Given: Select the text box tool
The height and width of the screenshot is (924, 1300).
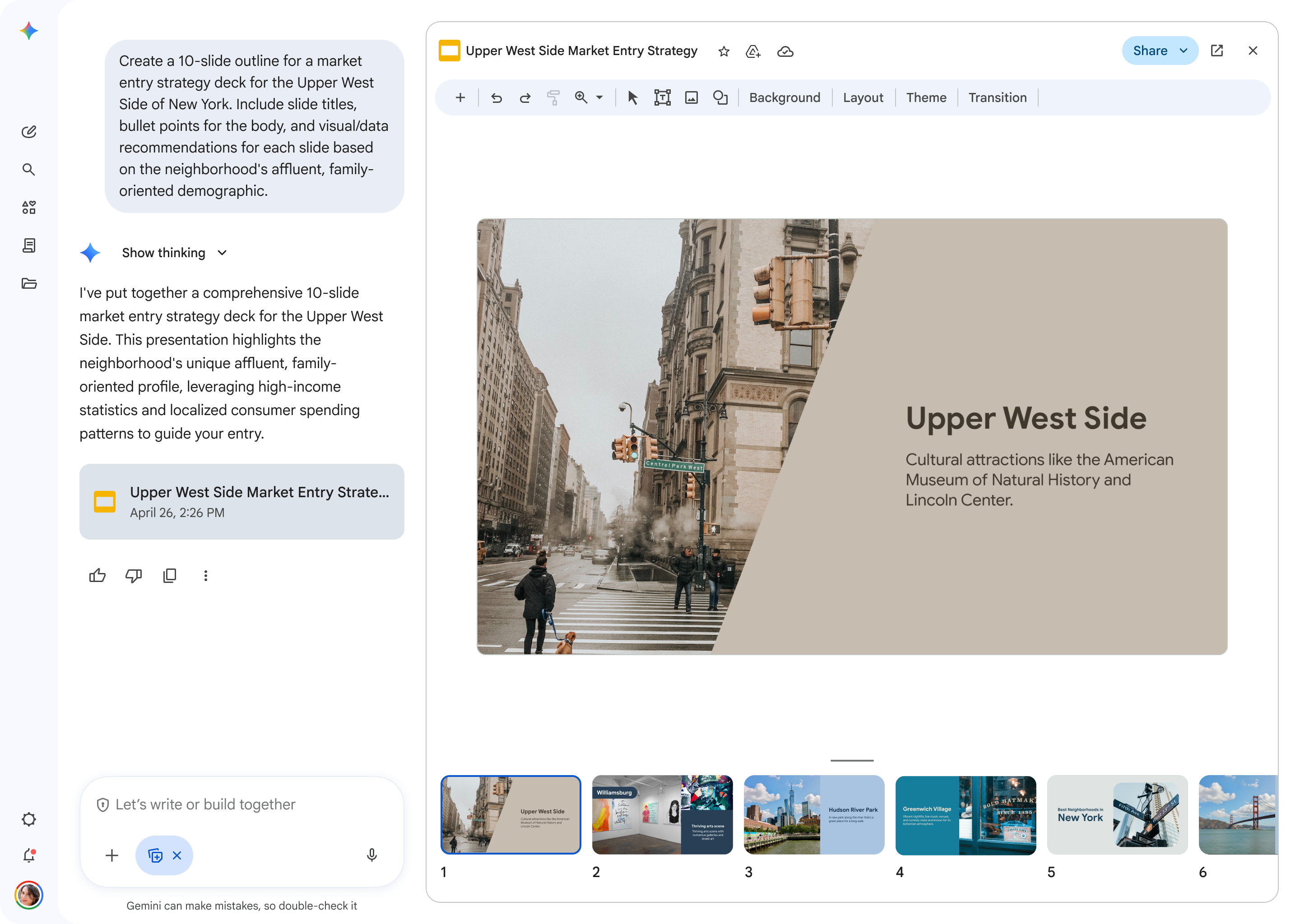Looking at the screenshot, I should point(663,97).
